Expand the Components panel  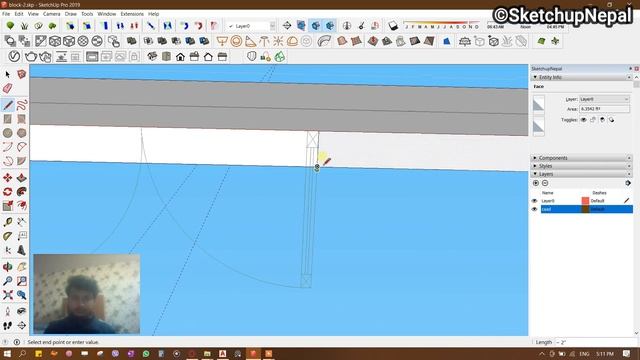tap(535, 158)
